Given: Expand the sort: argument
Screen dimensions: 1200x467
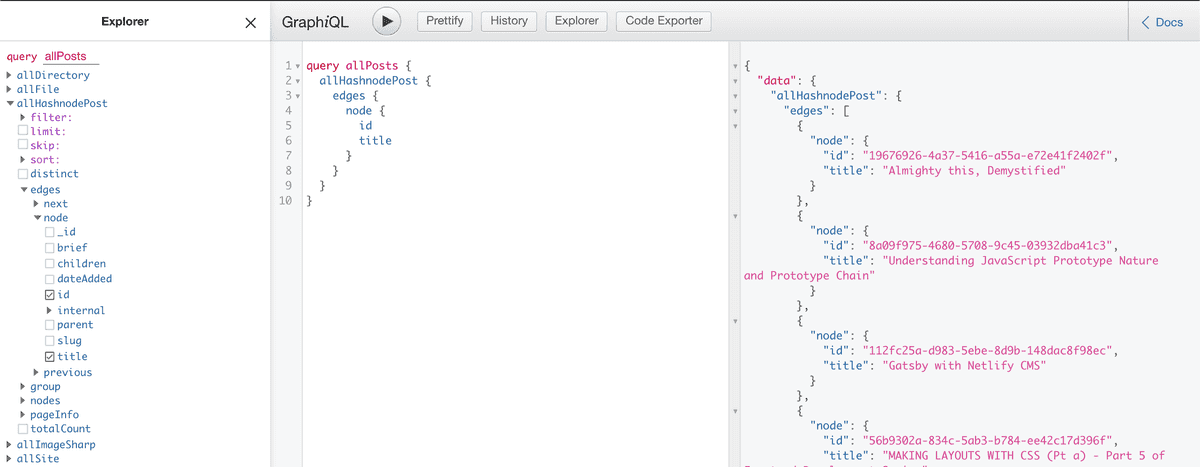Looking at the screenshot, I should click(x=22, y=159).
